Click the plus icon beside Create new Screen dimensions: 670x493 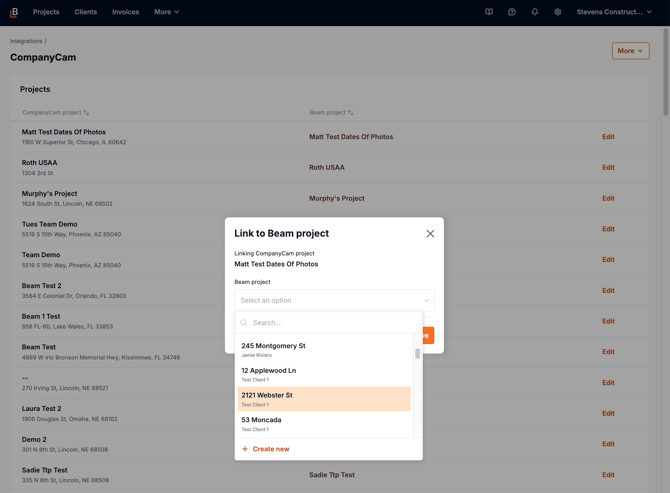coord(245,449)
